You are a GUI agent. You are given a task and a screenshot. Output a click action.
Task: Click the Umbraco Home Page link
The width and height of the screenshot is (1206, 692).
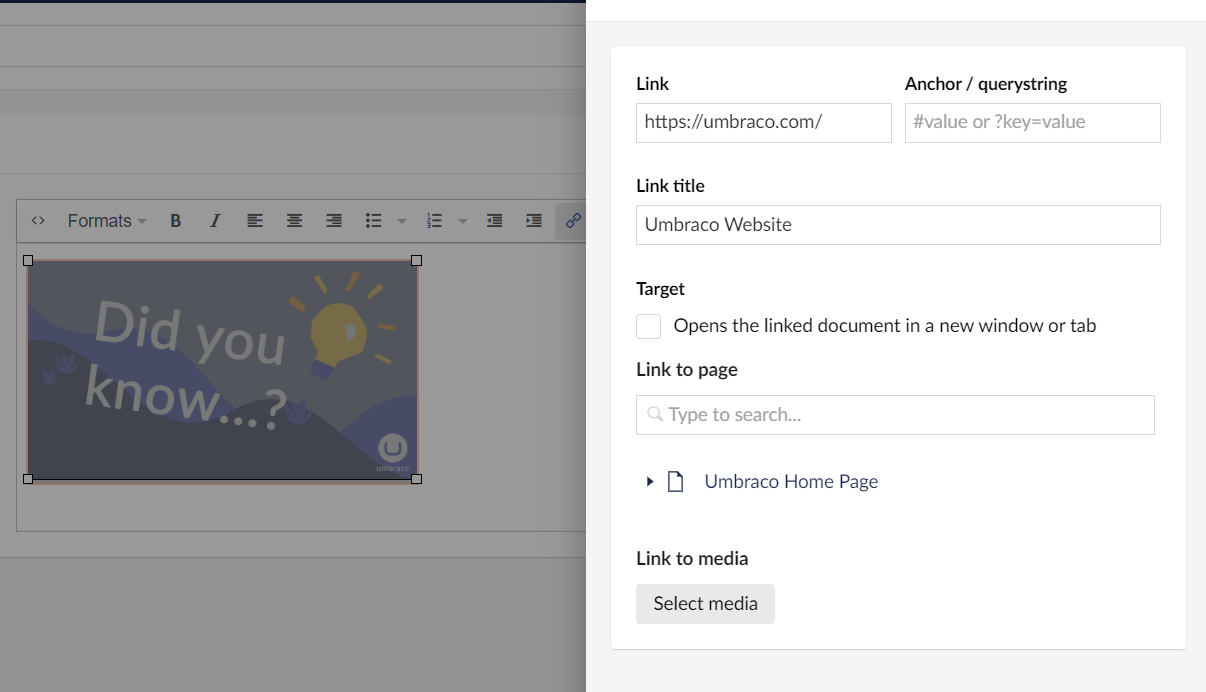(791, 481)
